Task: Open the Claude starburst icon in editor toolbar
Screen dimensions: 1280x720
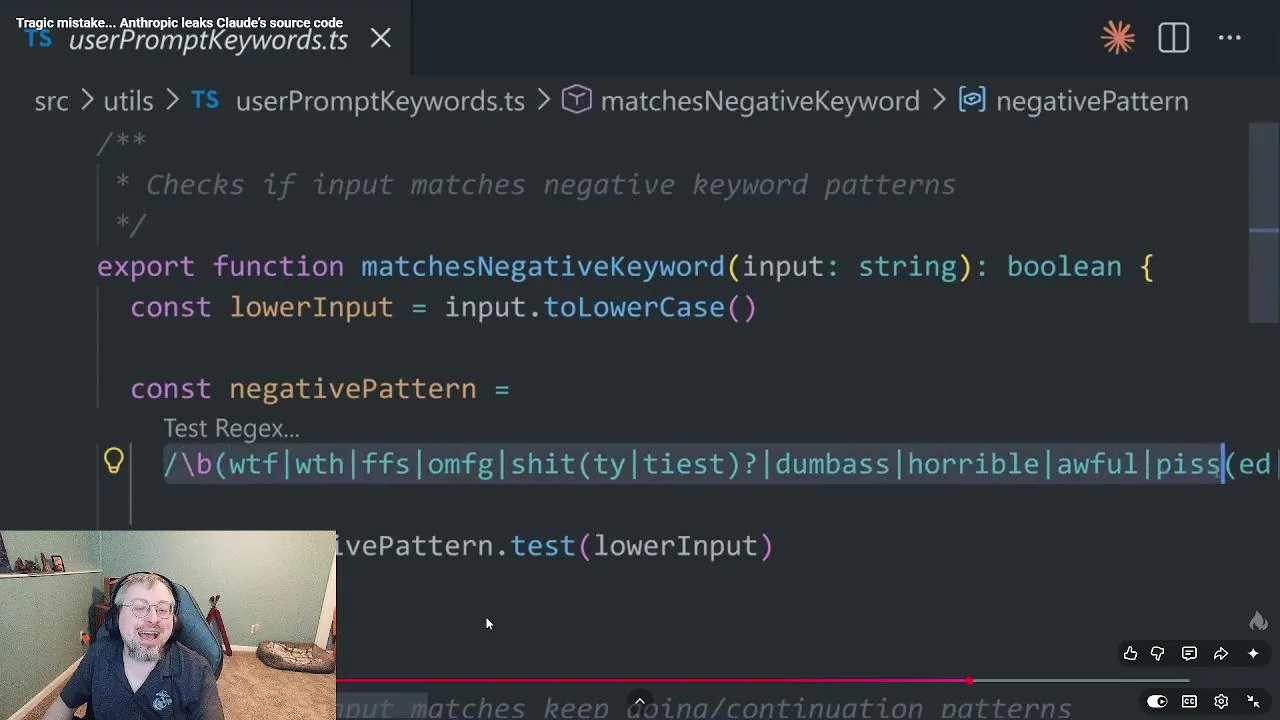Action: pyautogui.click(x=1117, y=38)
